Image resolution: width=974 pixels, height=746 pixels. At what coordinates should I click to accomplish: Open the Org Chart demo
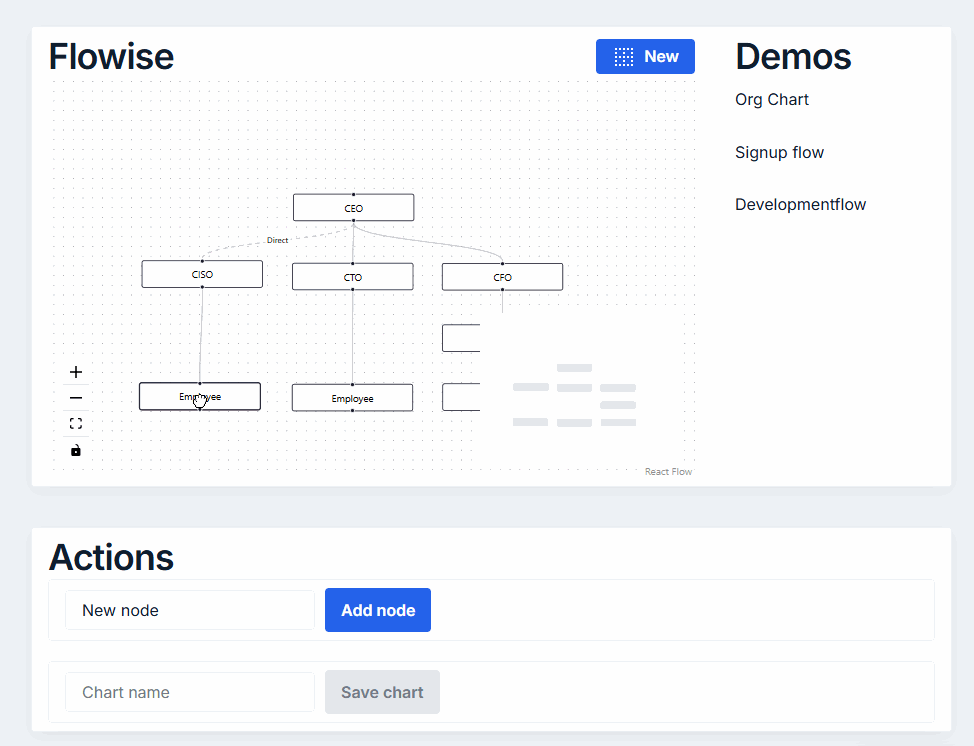[x=771, y=99]
